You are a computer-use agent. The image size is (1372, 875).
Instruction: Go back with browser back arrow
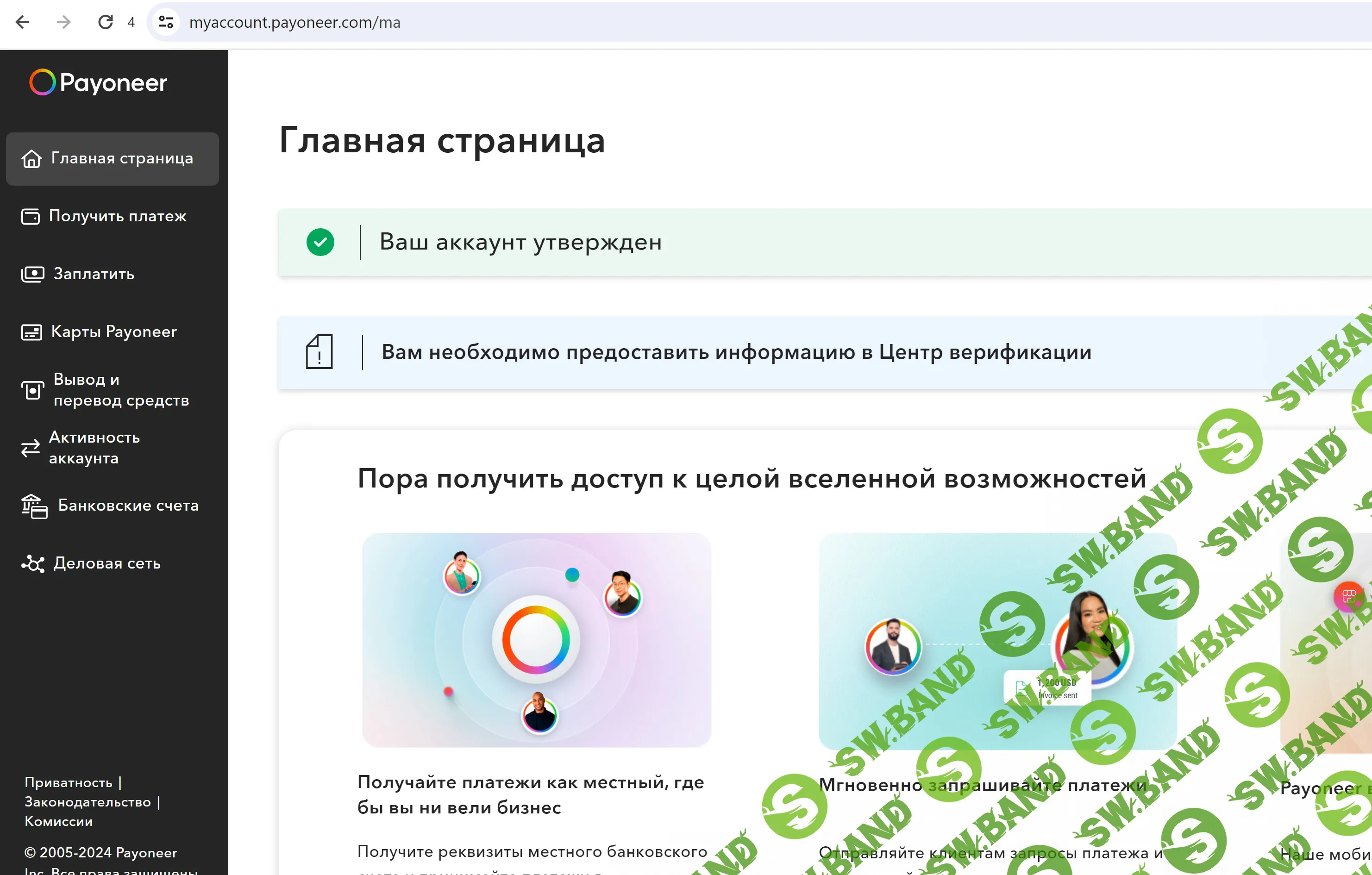[22, 22]
